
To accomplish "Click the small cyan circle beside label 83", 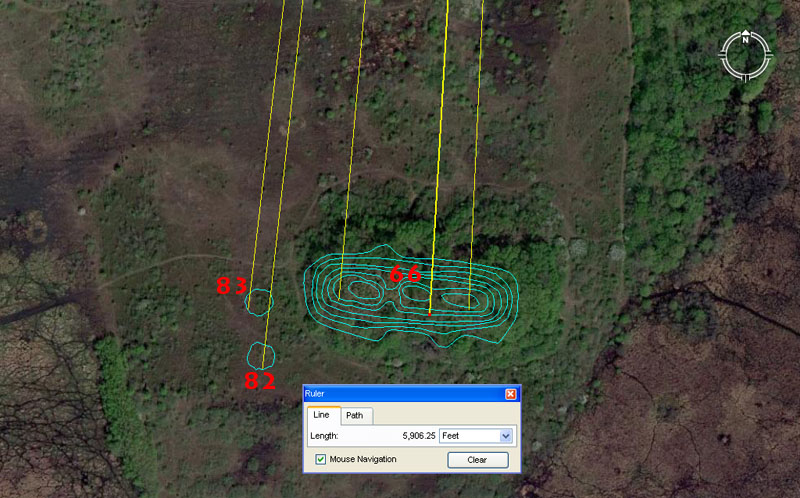I will click(259, 301).
